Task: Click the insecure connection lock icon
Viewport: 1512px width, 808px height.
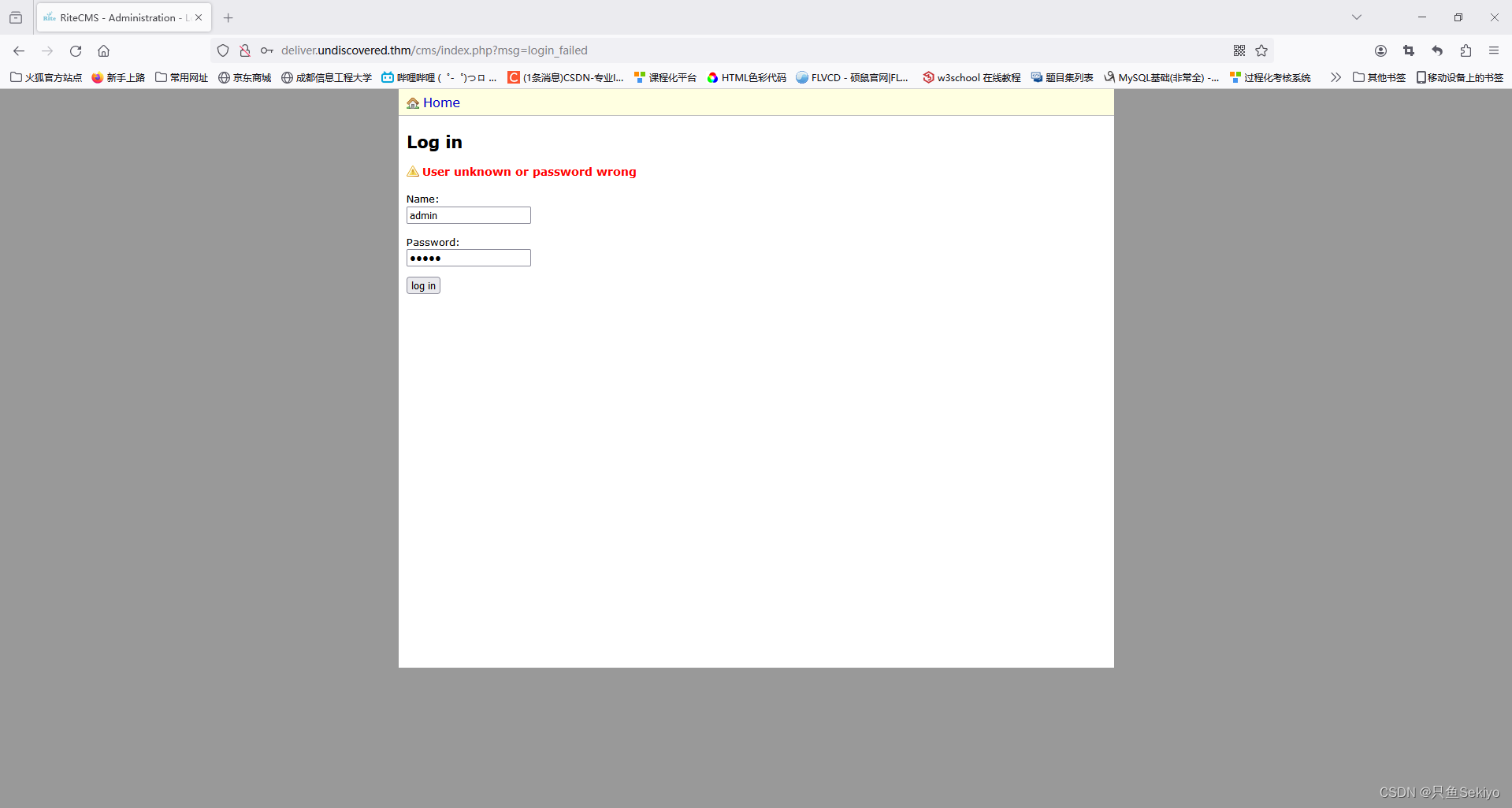Action: [x=245, y=50]
